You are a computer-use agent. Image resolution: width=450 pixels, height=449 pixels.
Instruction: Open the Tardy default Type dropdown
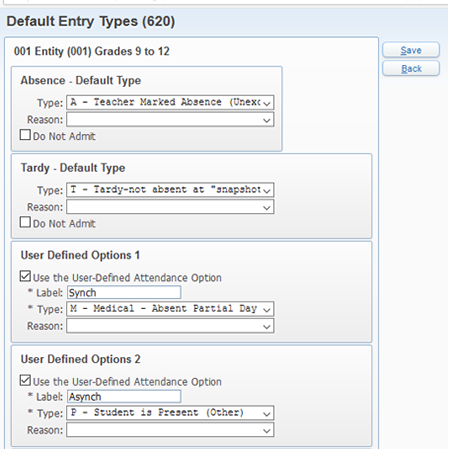[170, 190]
